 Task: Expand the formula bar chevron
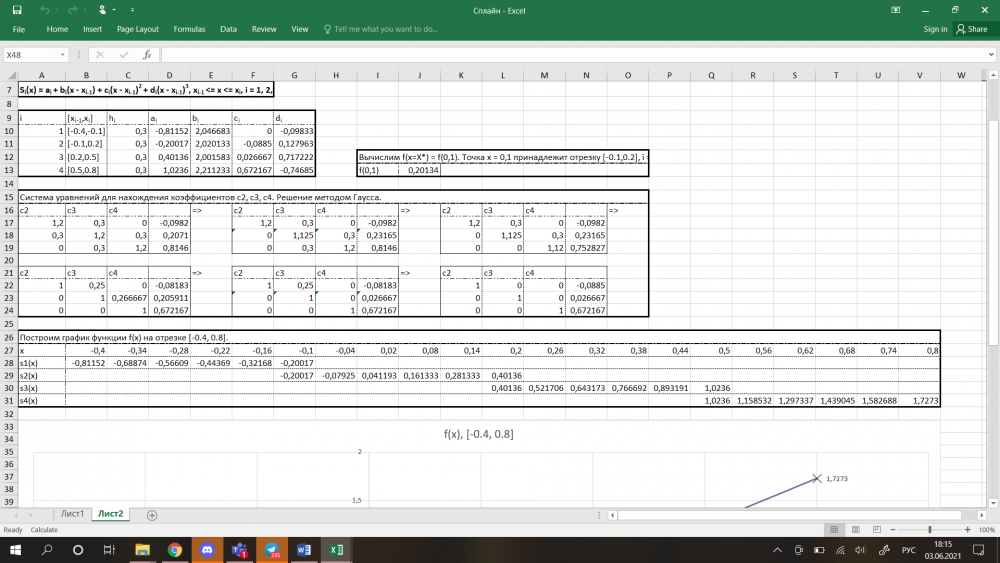[x=991, y=55]
